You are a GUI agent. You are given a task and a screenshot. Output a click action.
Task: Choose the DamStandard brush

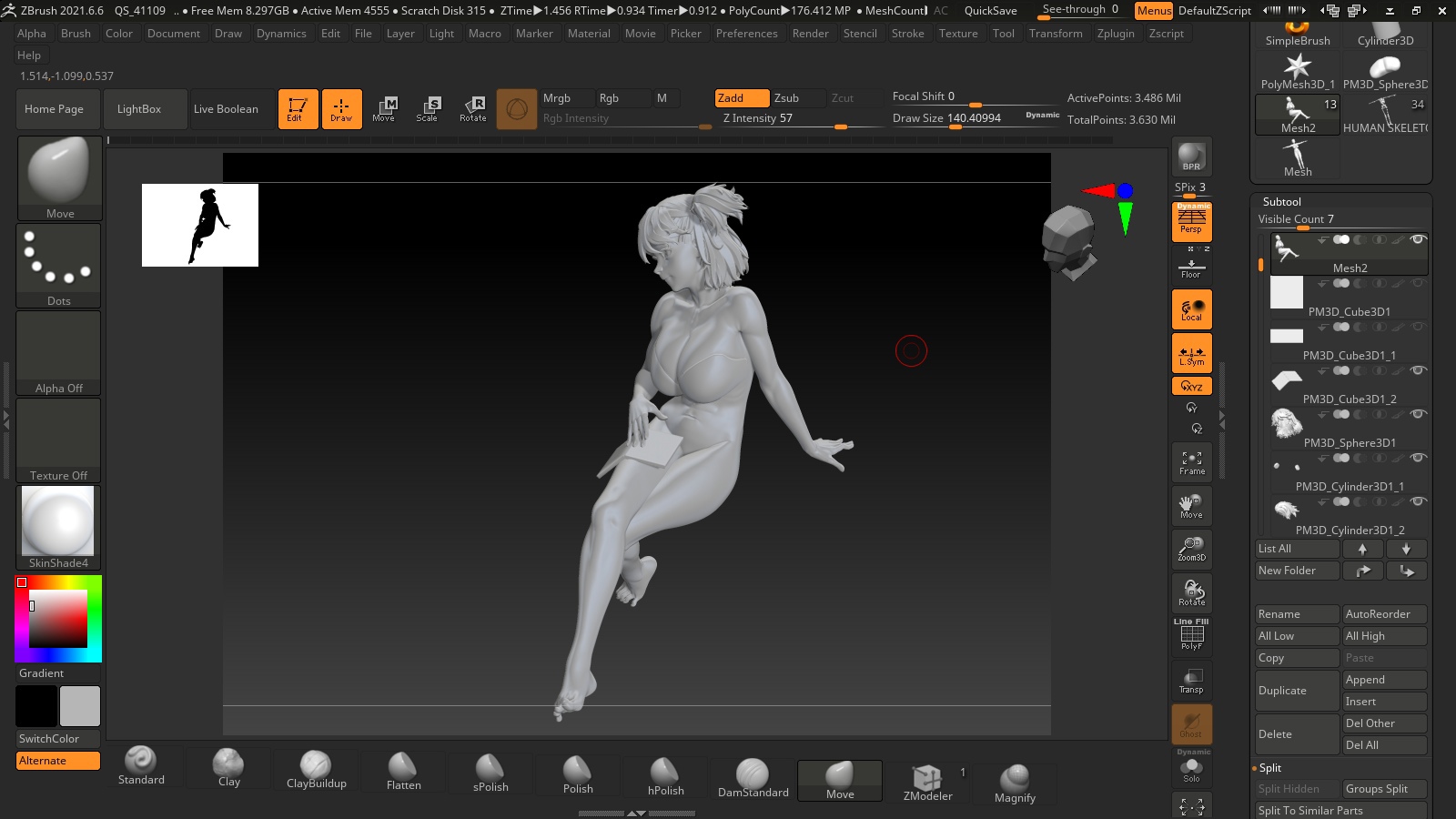point(753,779)
